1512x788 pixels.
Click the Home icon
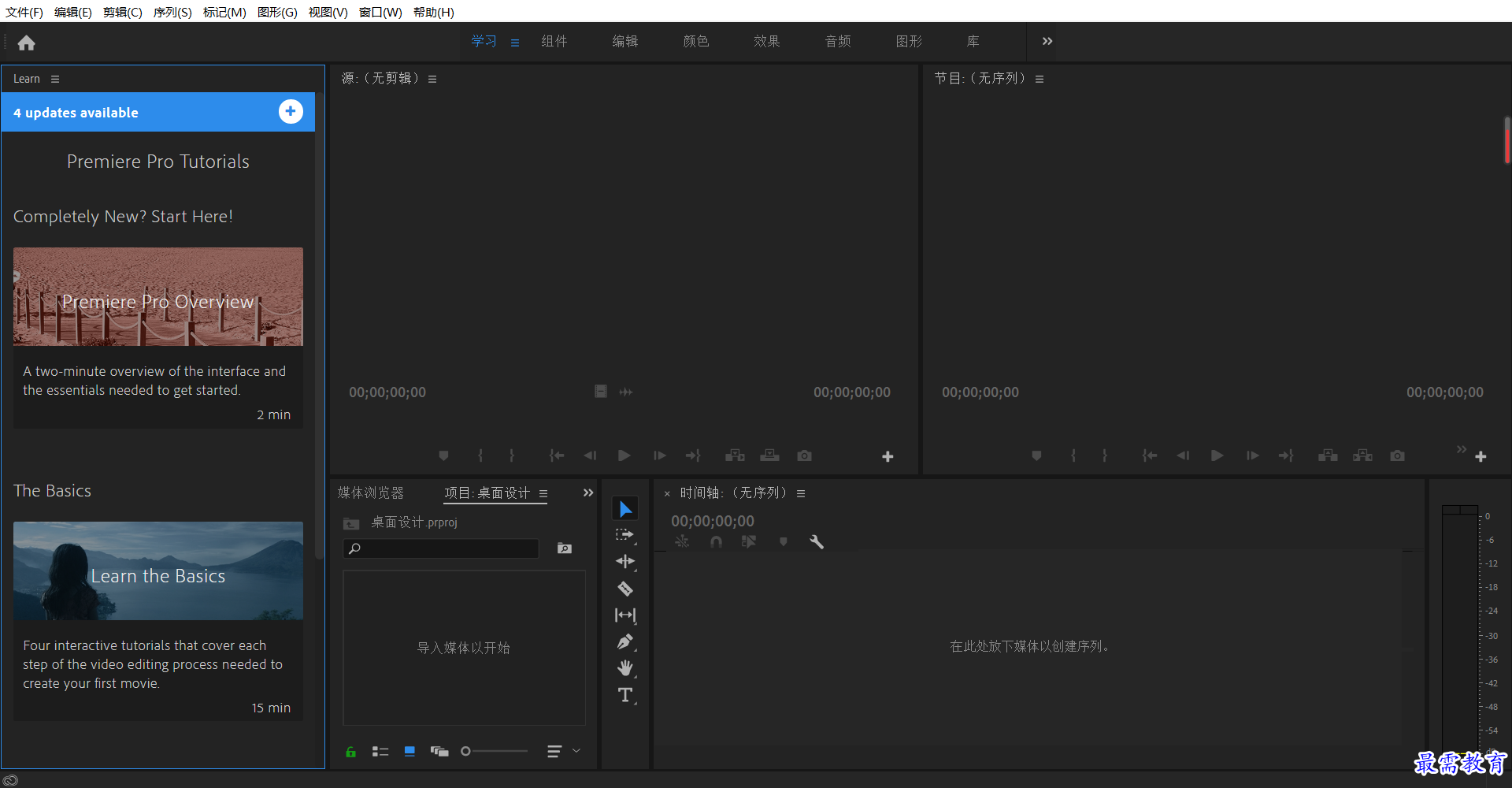point(27,43)
